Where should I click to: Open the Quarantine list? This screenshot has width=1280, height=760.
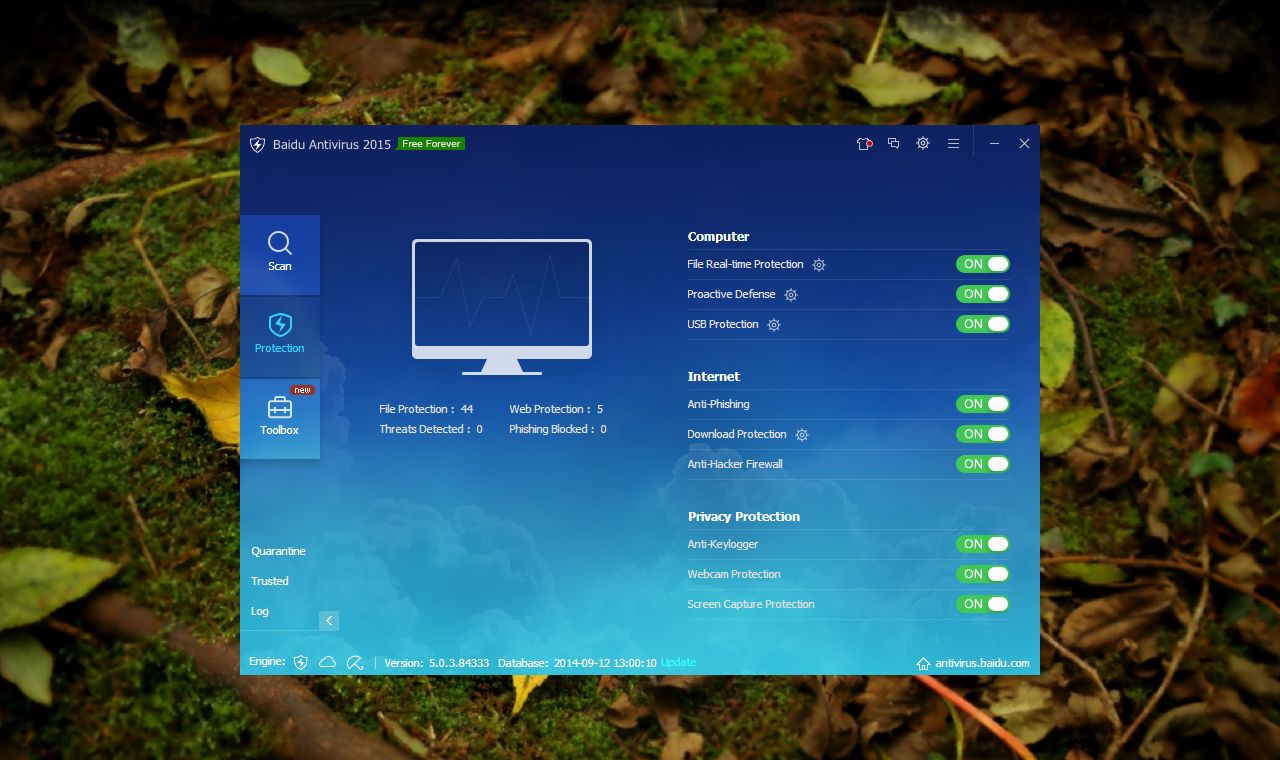click(x=278, y=551)
